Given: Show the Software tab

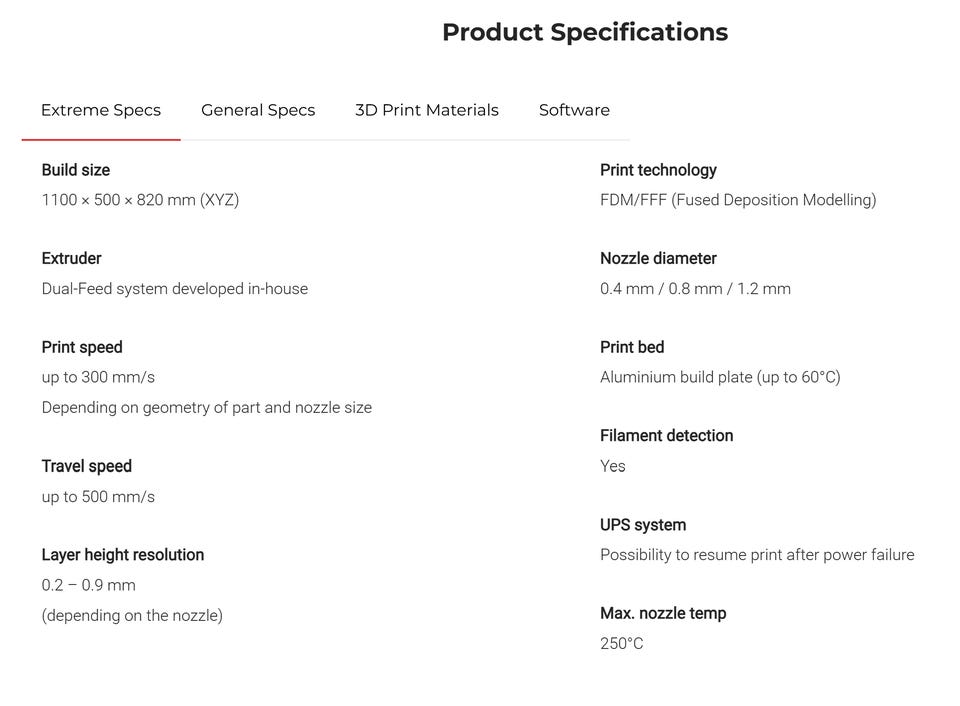Looking at the screenshot, I should tap(574, 110).
